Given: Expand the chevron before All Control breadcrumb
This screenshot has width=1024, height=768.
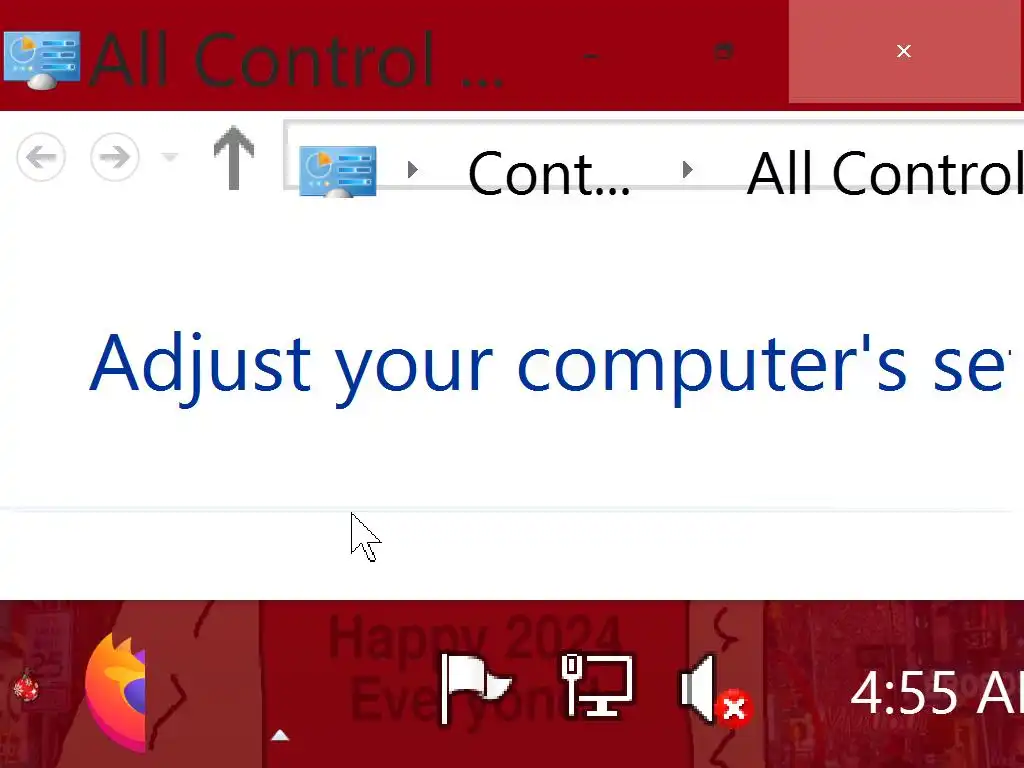Looking at the screenshot, I should tap(687, 170).
